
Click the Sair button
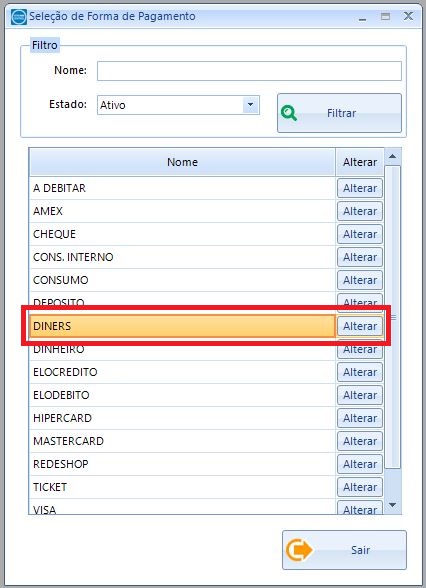[x=344, y=550]
